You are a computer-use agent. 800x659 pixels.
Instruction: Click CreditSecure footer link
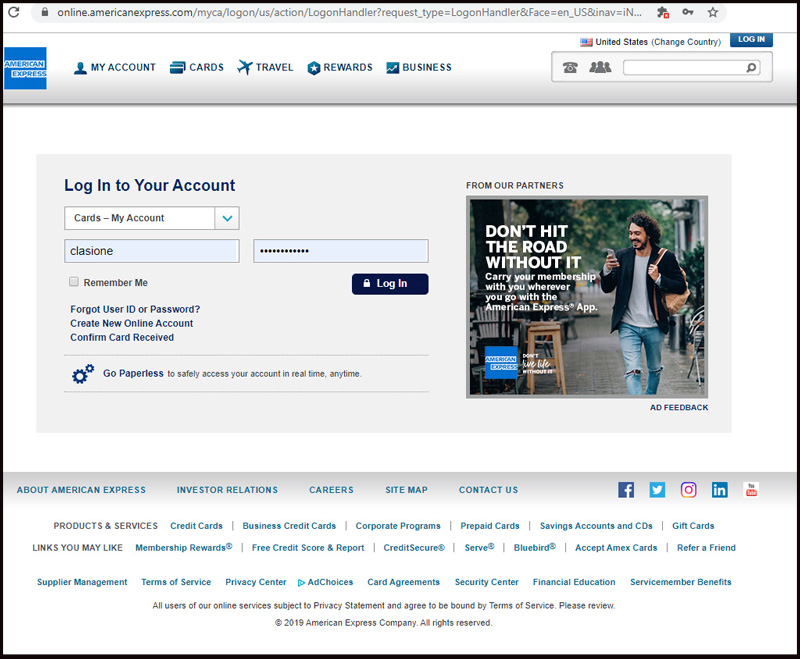coord(414,547)
